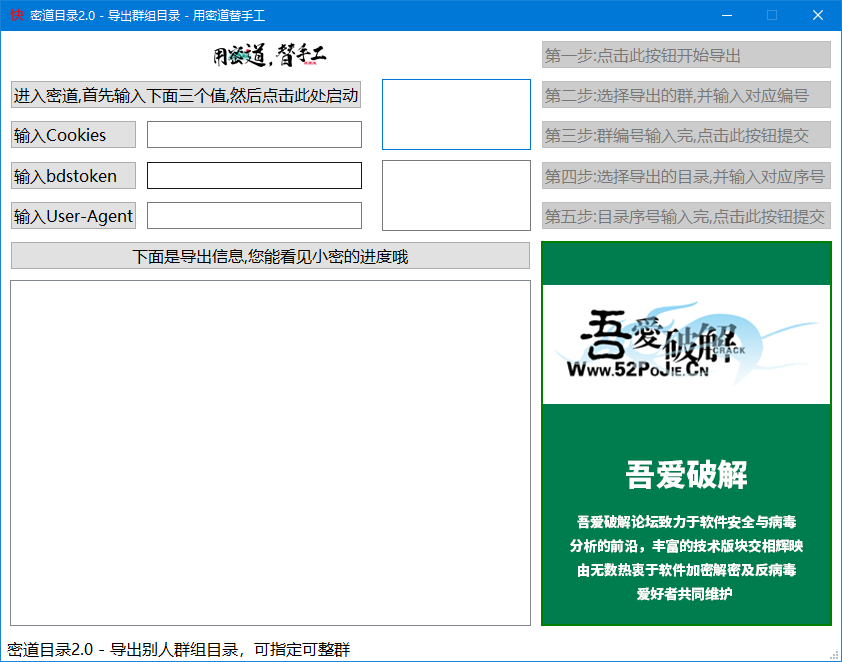Click 第三步:群编号输入完 submit button
842x662 pixels.
click(x=686, y=135)
